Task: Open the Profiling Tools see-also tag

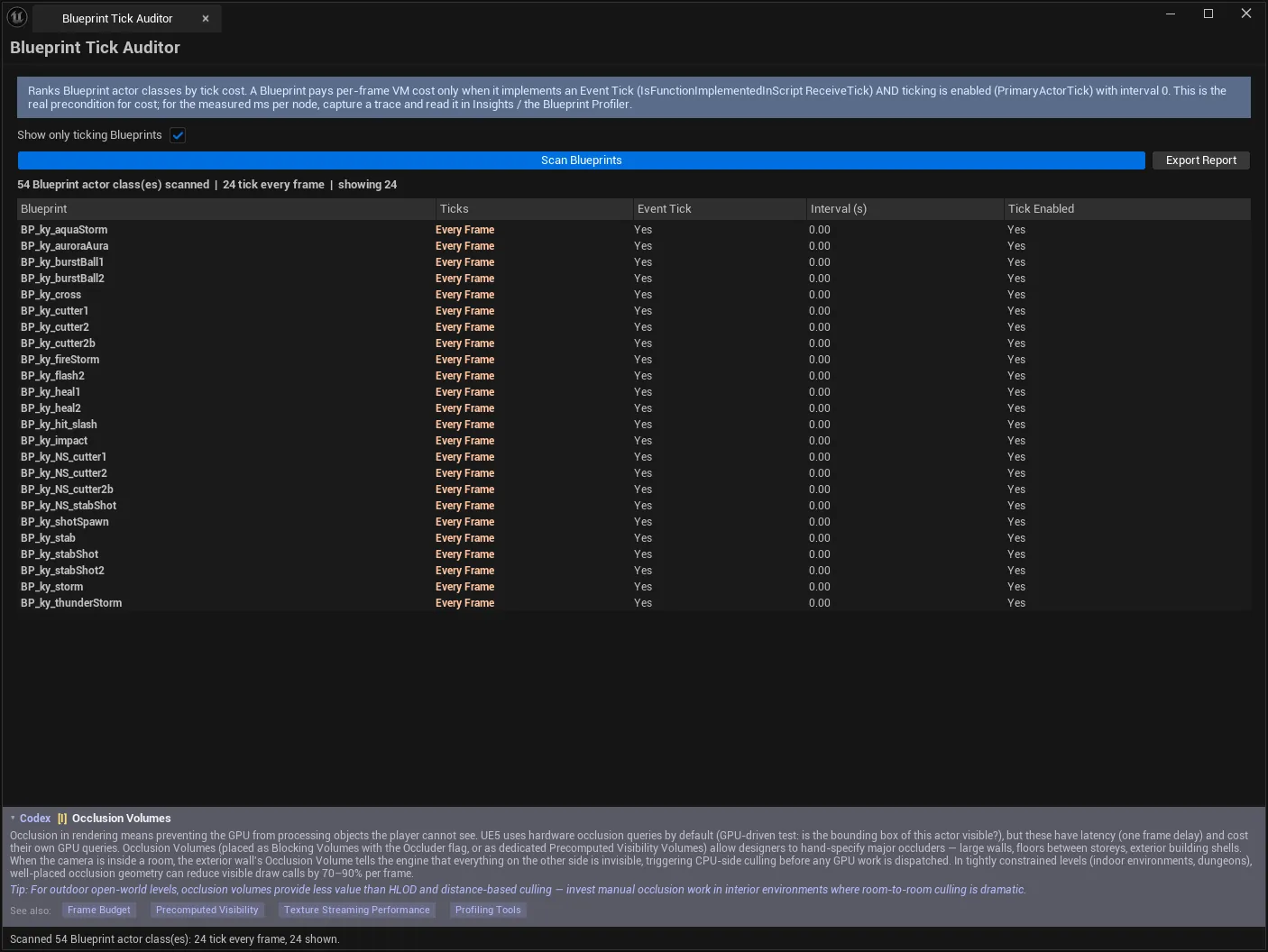Action: (x=488, y=911)
